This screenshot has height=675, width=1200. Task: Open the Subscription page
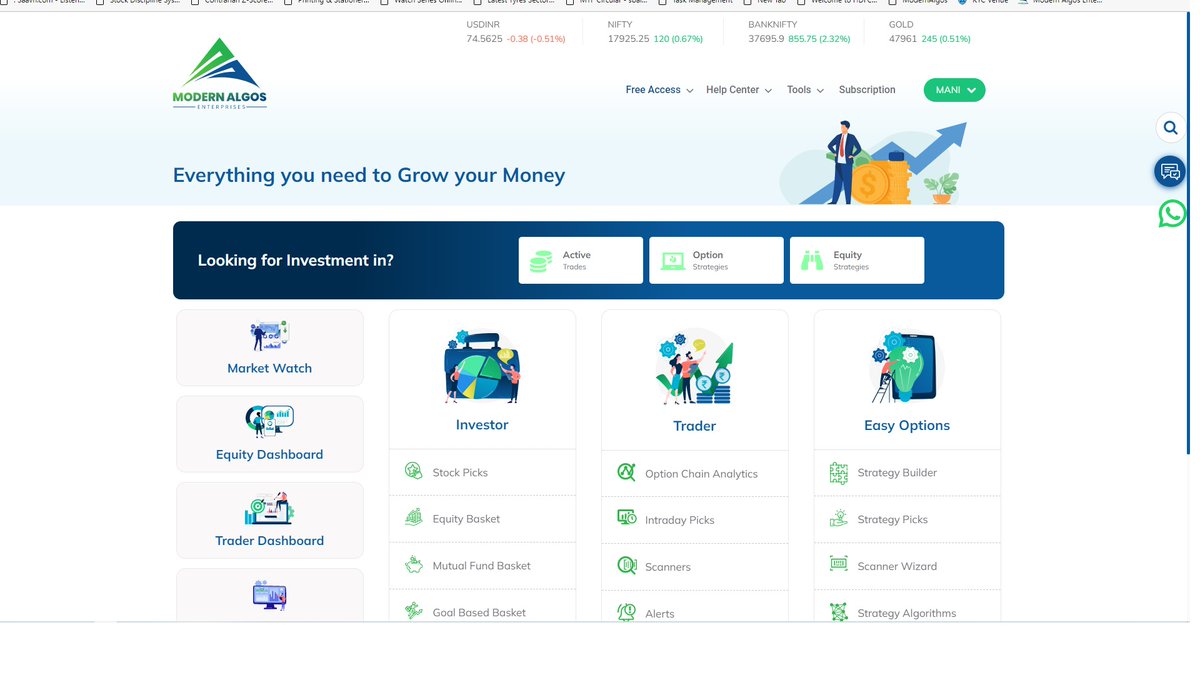pos(867,90)
